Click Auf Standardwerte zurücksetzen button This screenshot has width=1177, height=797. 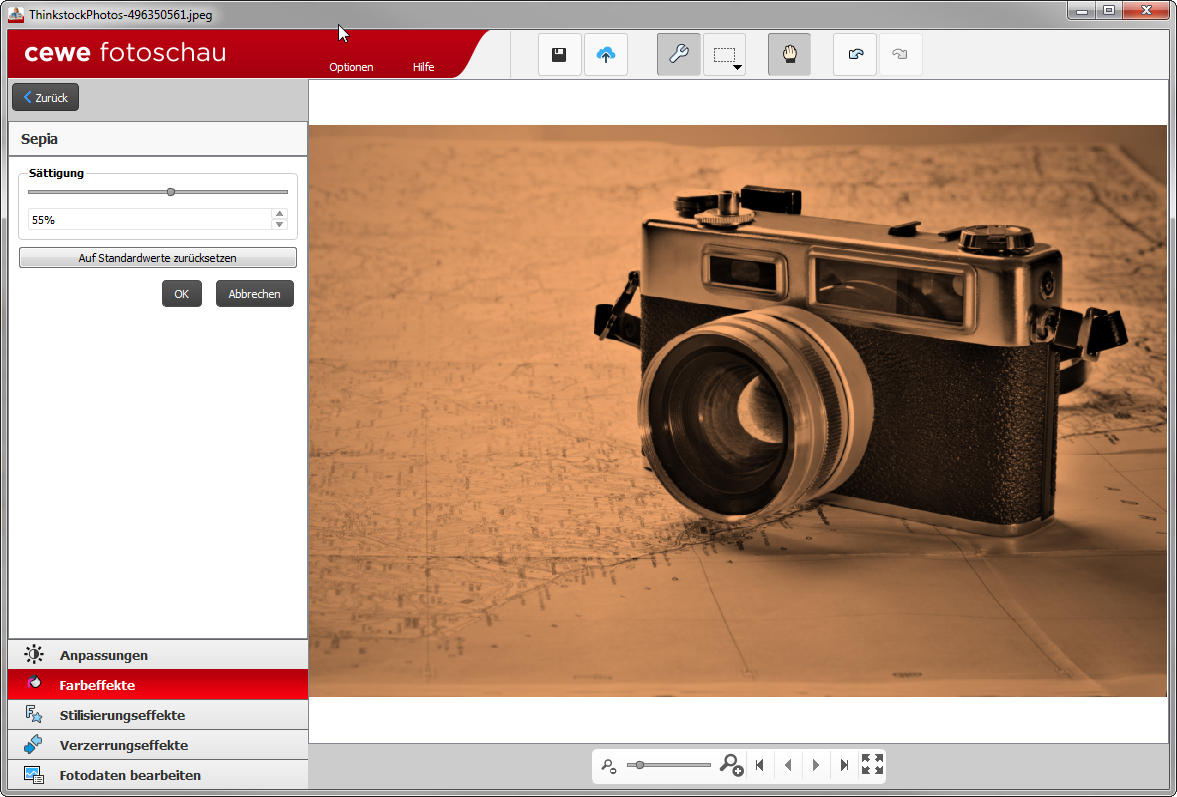[158, 258]
